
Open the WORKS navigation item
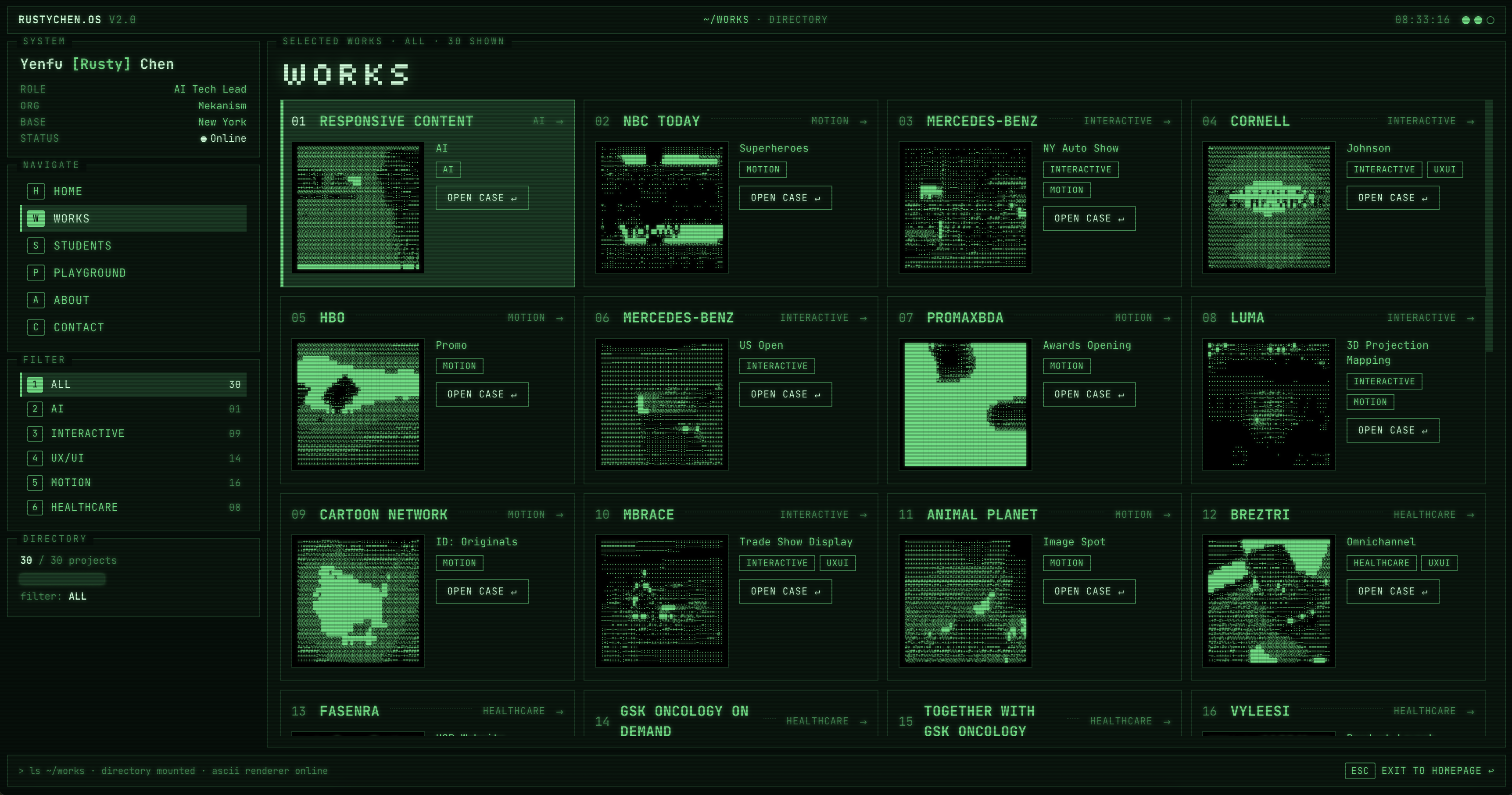click(x=133, y=218)
